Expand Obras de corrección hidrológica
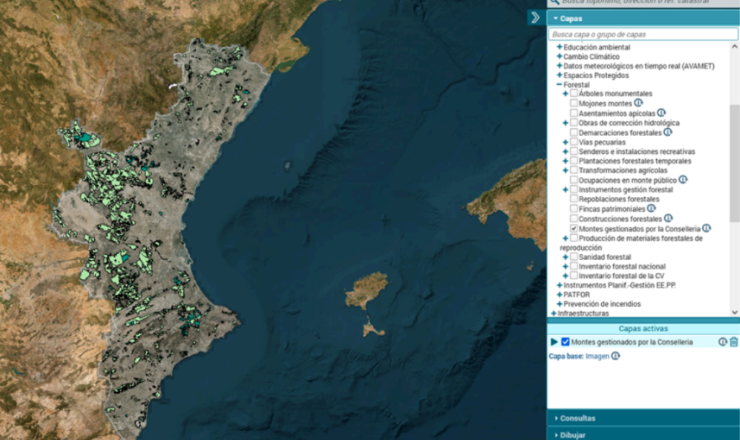 coord(565,123)
